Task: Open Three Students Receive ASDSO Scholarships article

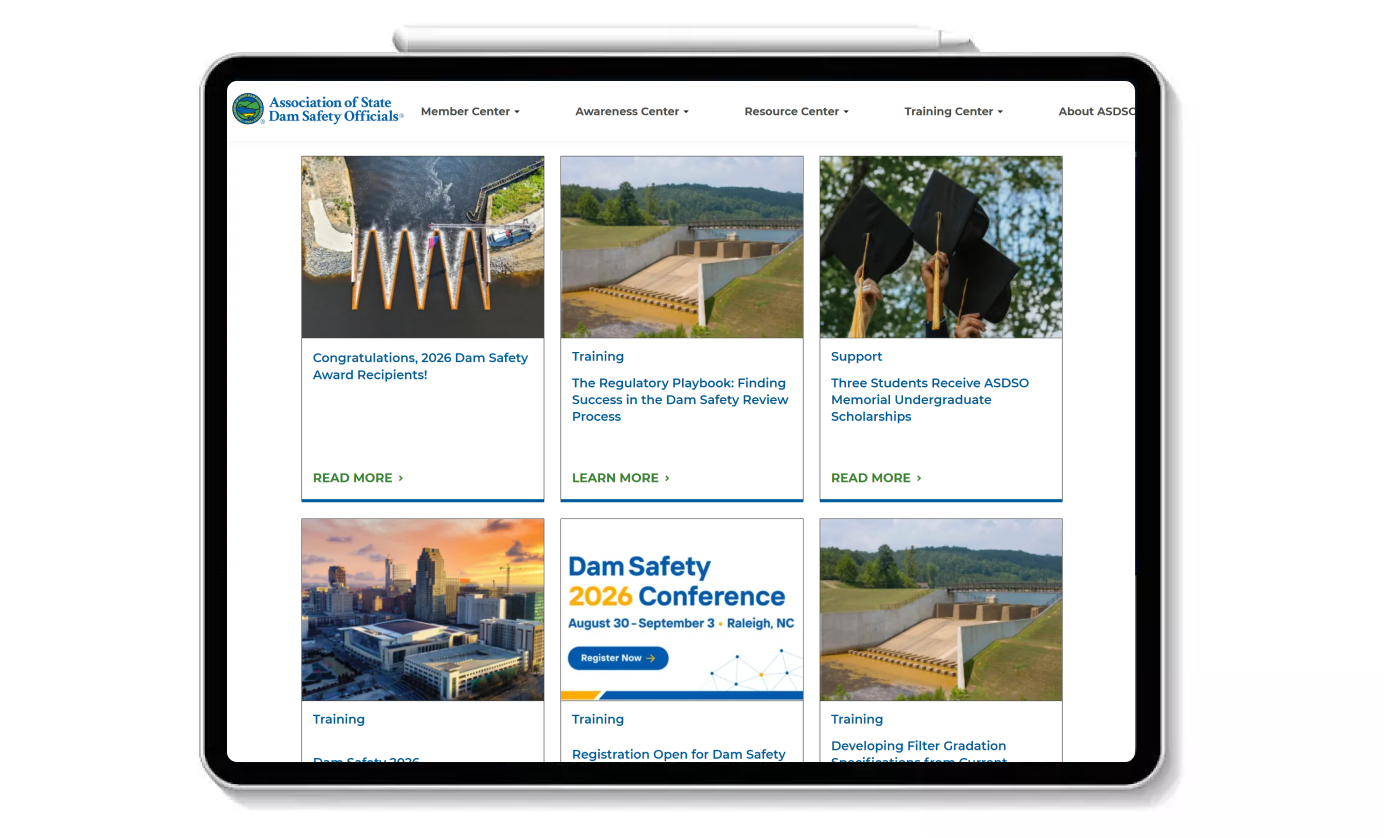Action: 930,400
